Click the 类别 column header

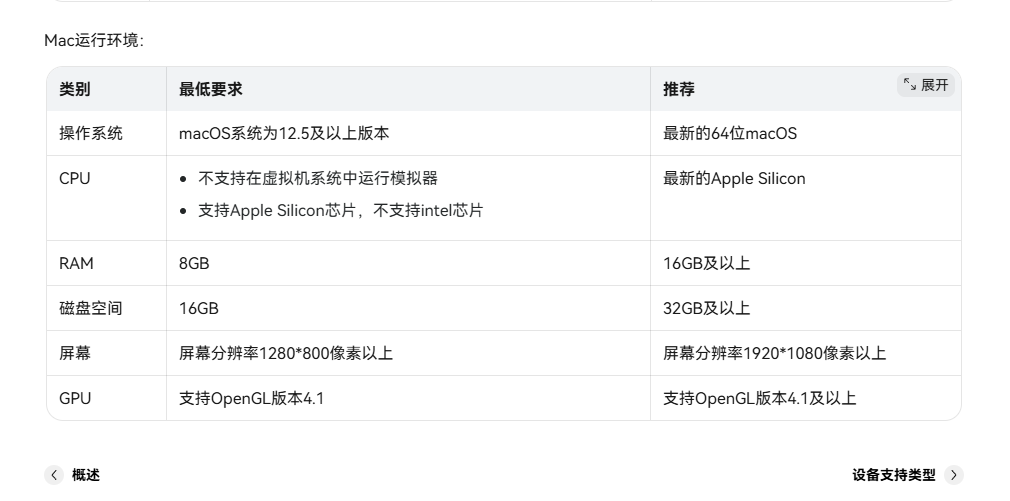(x=74, y=89)
